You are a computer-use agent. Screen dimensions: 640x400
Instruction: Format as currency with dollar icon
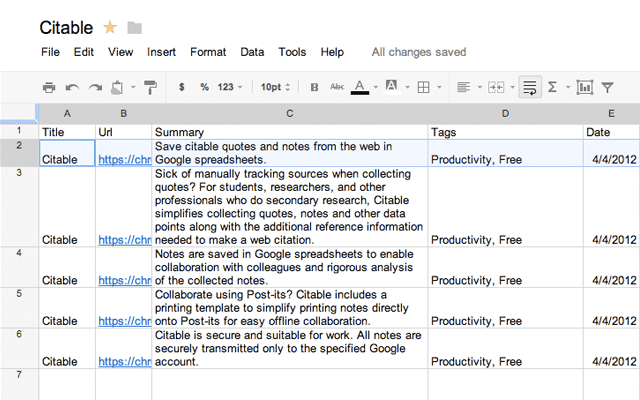(181, 87)
